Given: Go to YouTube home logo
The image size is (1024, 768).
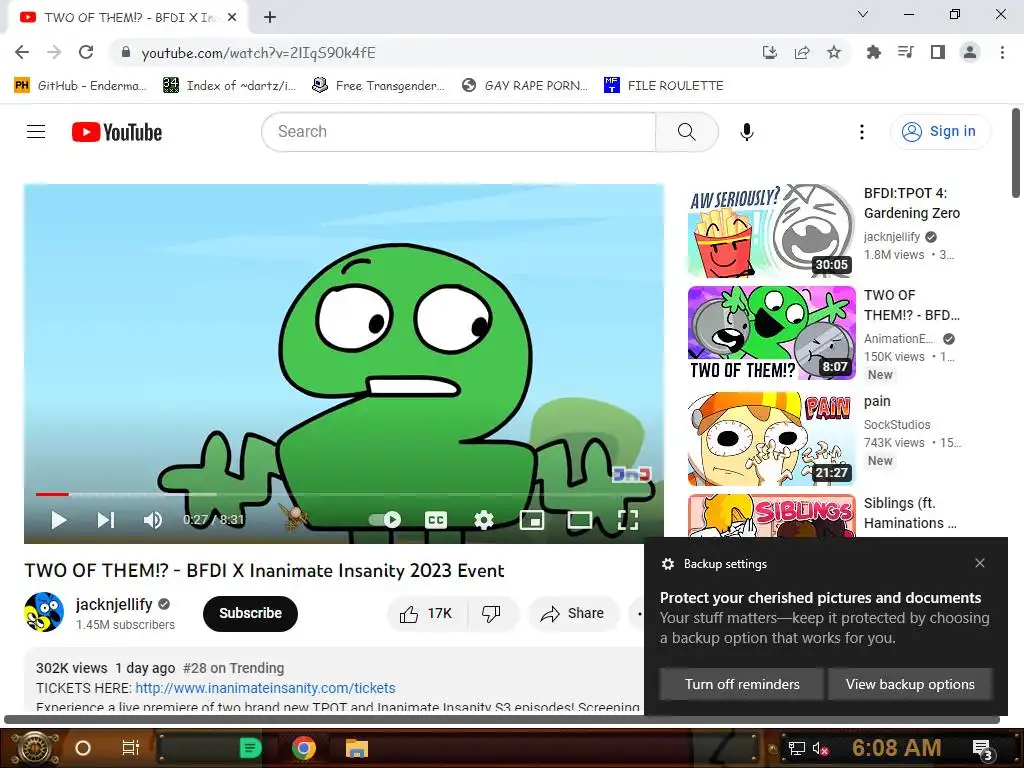Looking at the screenshot, I should pyautogui.click(x=117, y=132).
